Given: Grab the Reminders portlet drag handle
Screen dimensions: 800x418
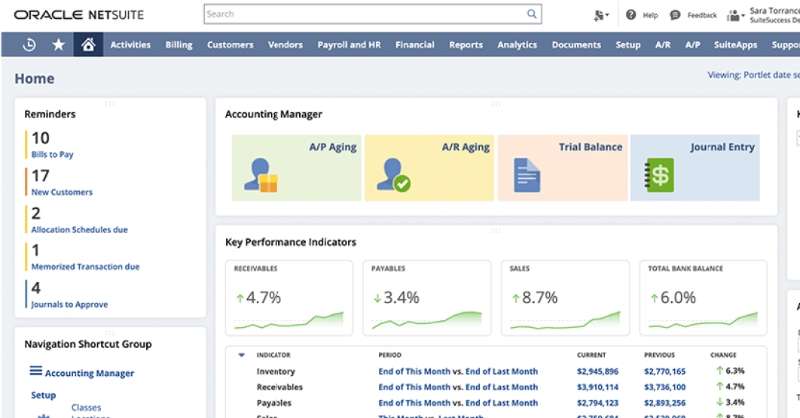Looking at the screenshot, I should [110, 104].
